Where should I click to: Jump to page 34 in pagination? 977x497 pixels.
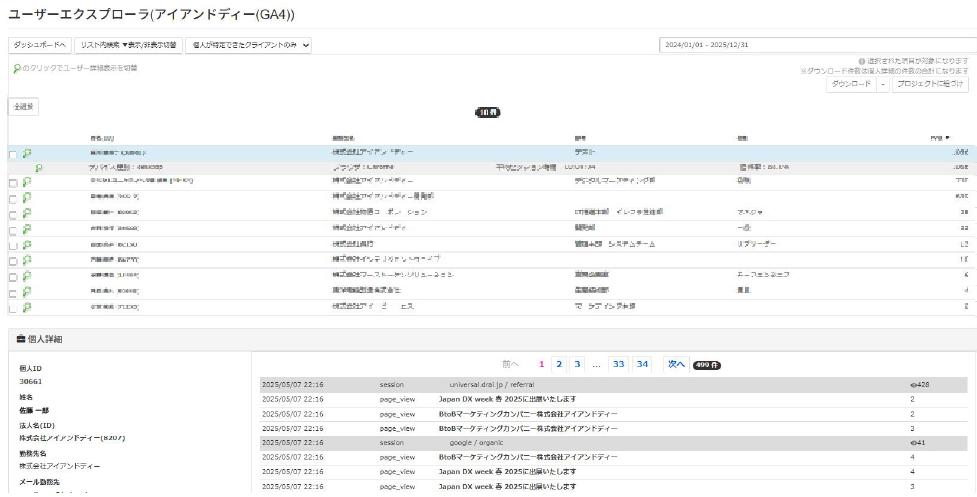point(642,364)
